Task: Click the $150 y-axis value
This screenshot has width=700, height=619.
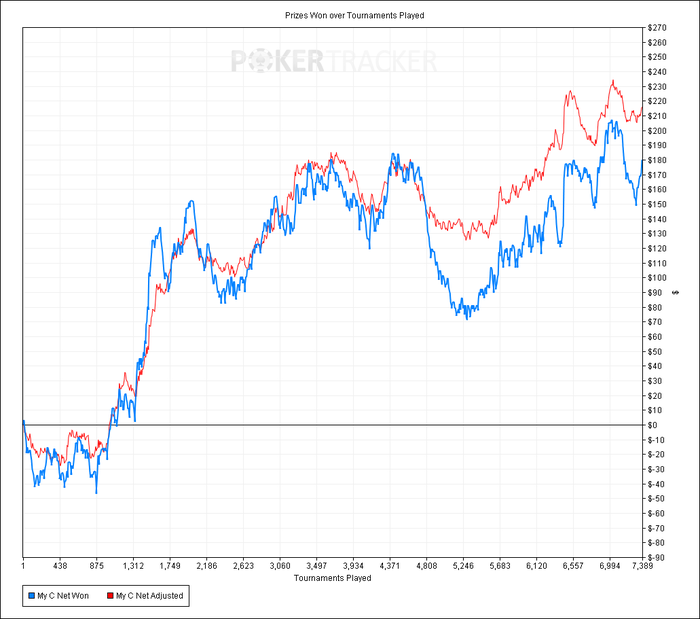Action: (657, 204)
